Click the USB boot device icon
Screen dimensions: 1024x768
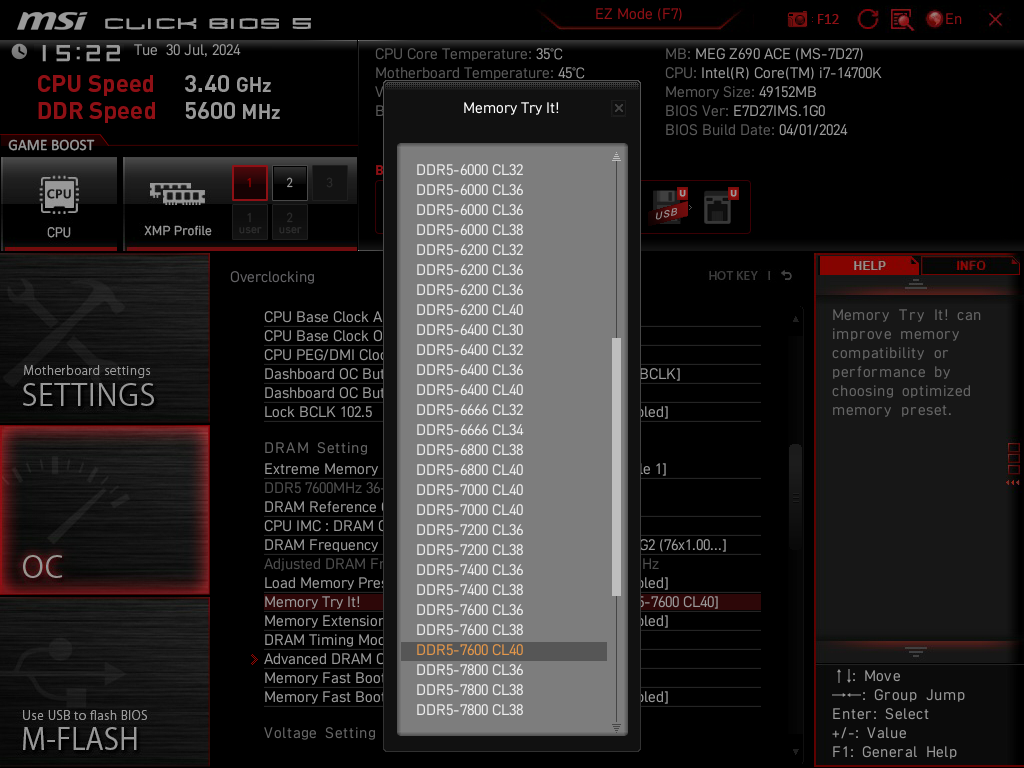tap(669, 206)
